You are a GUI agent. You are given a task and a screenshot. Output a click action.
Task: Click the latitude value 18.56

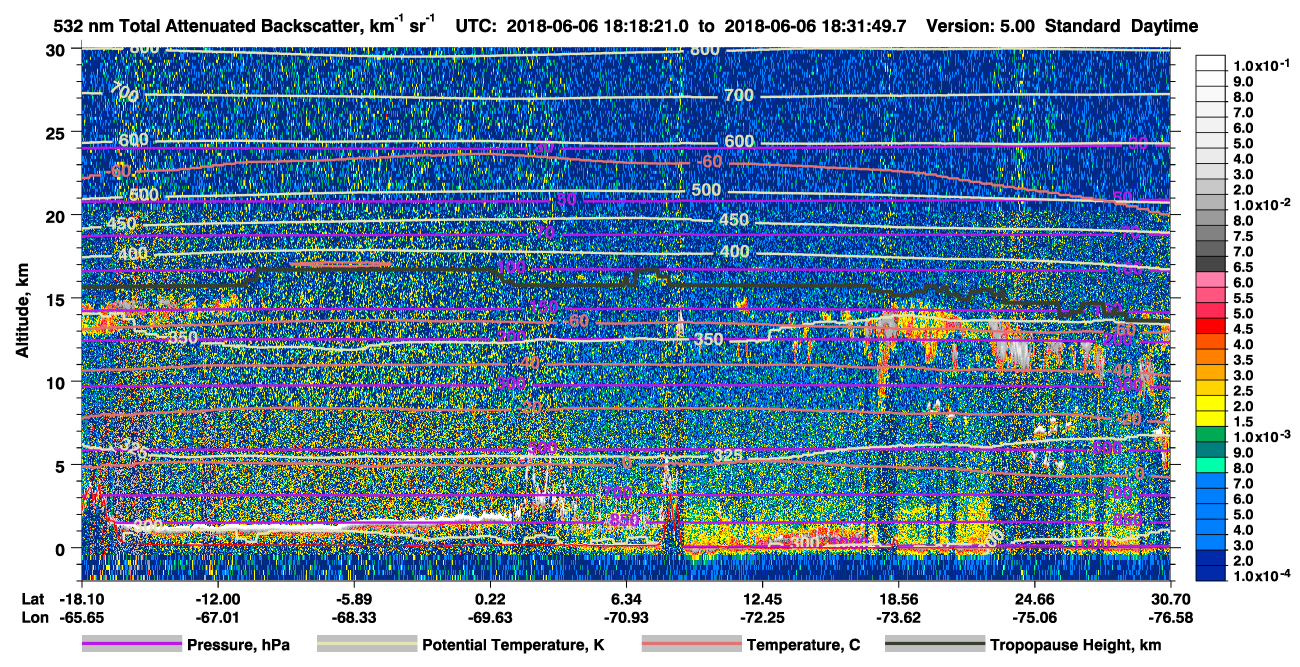898,598
